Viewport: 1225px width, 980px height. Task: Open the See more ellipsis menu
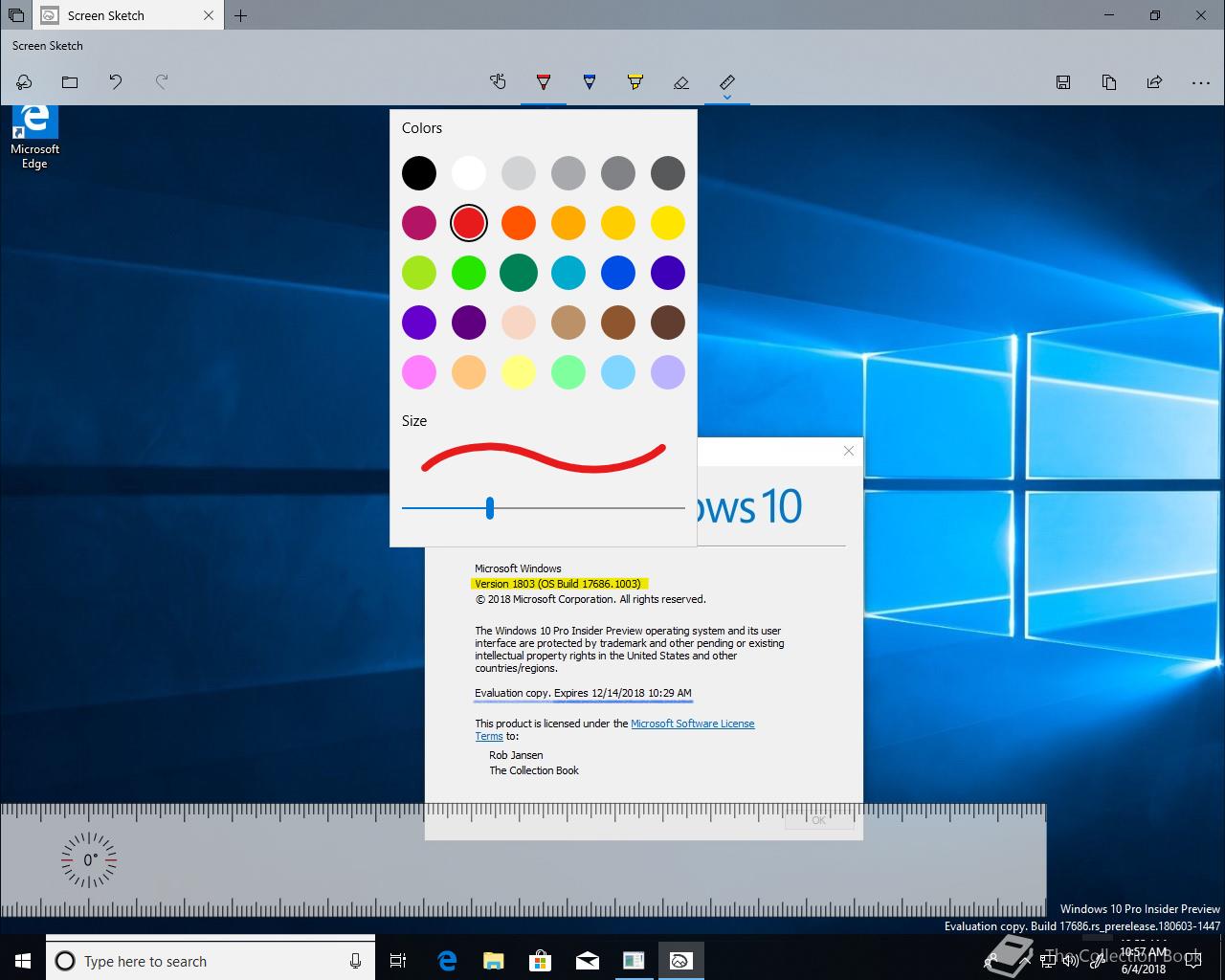(1201, 83)
